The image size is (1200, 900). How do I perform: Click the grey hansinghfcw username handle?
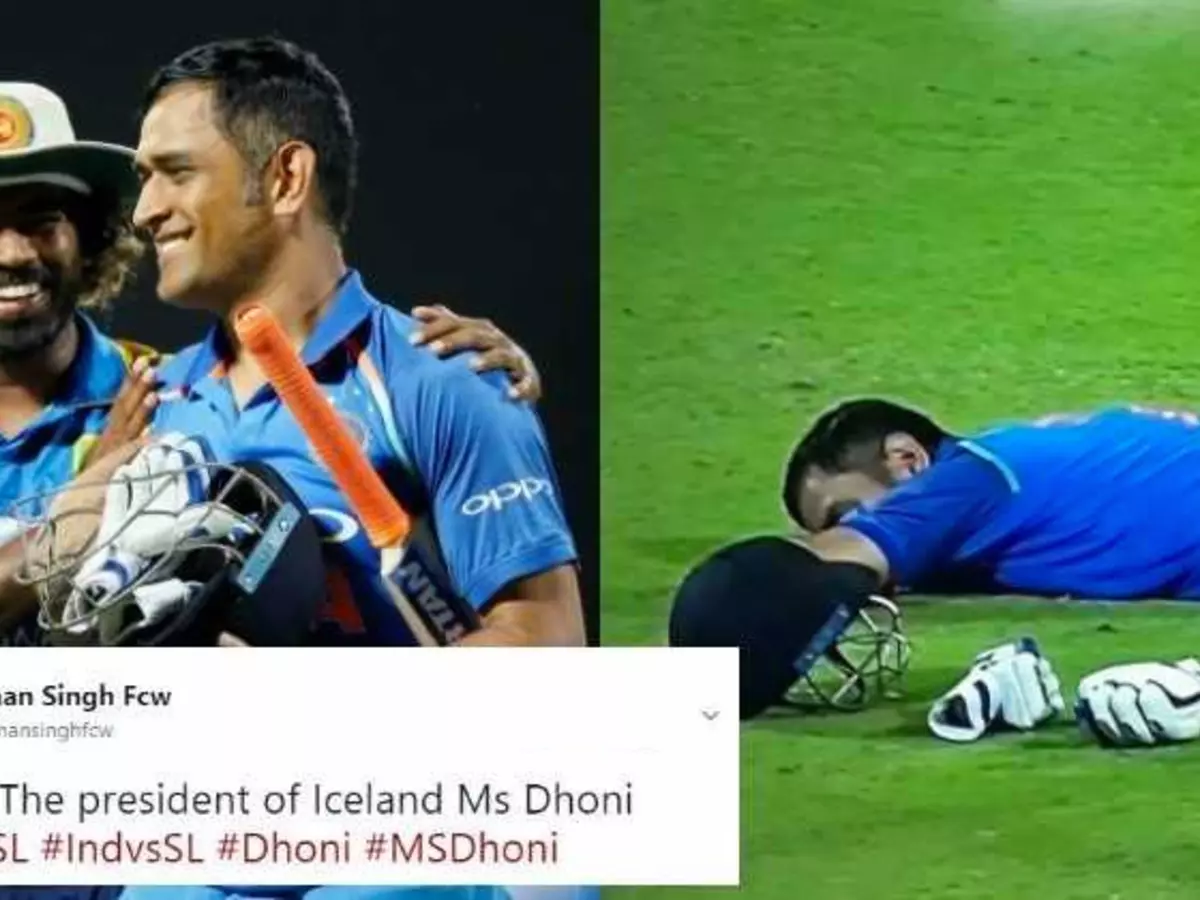[57, 730]
